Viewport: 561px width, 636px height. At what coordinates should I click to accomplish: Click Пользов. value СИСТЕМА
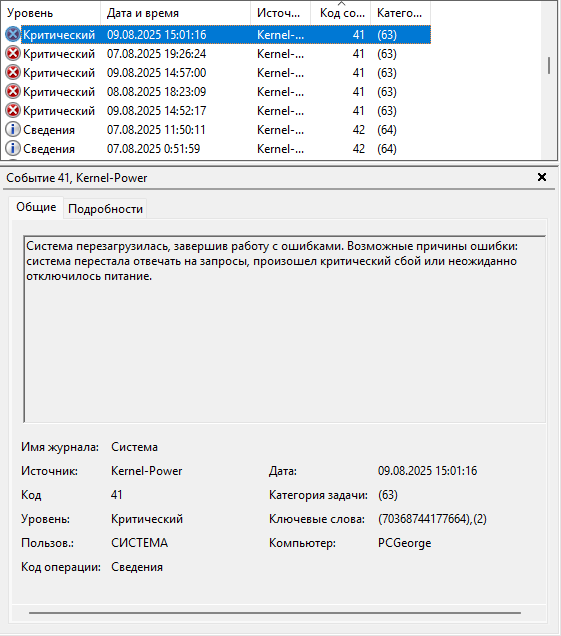(140, 543)
